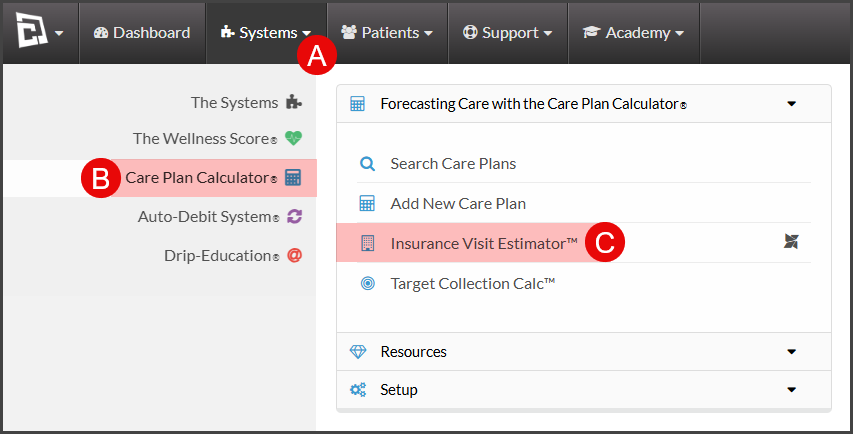853x434 pixels.
Task: Click the calculator icon beside Care Plan Calculator
Action: [293, 177]
